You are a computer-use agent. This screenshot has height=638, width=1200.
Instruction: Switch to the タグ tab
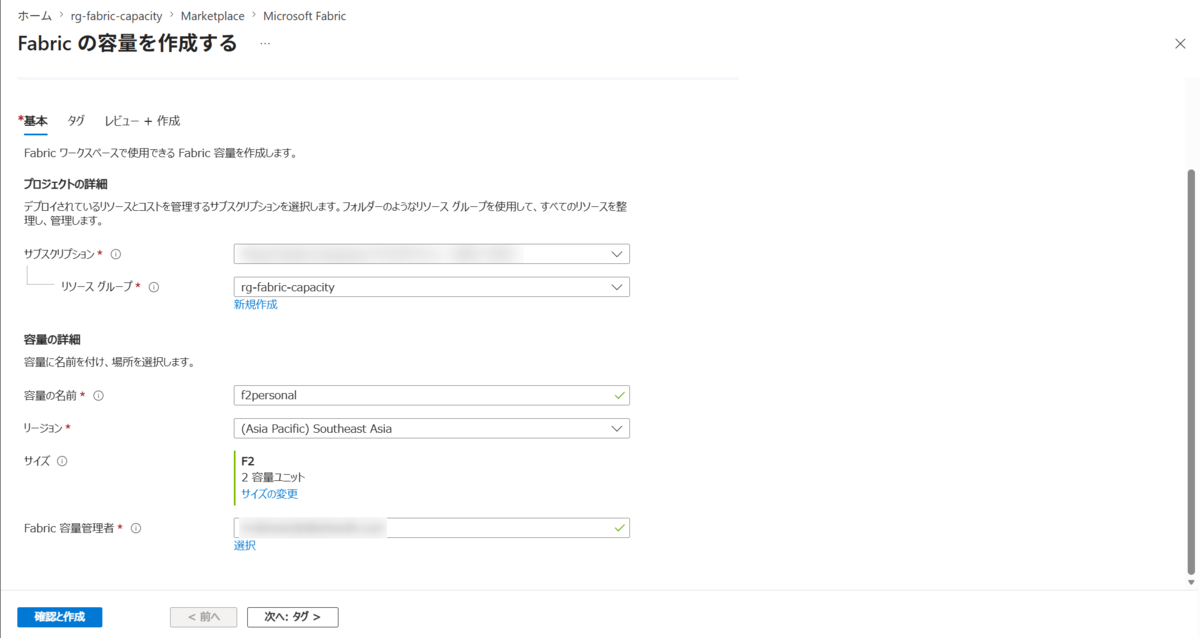[76, 121]
